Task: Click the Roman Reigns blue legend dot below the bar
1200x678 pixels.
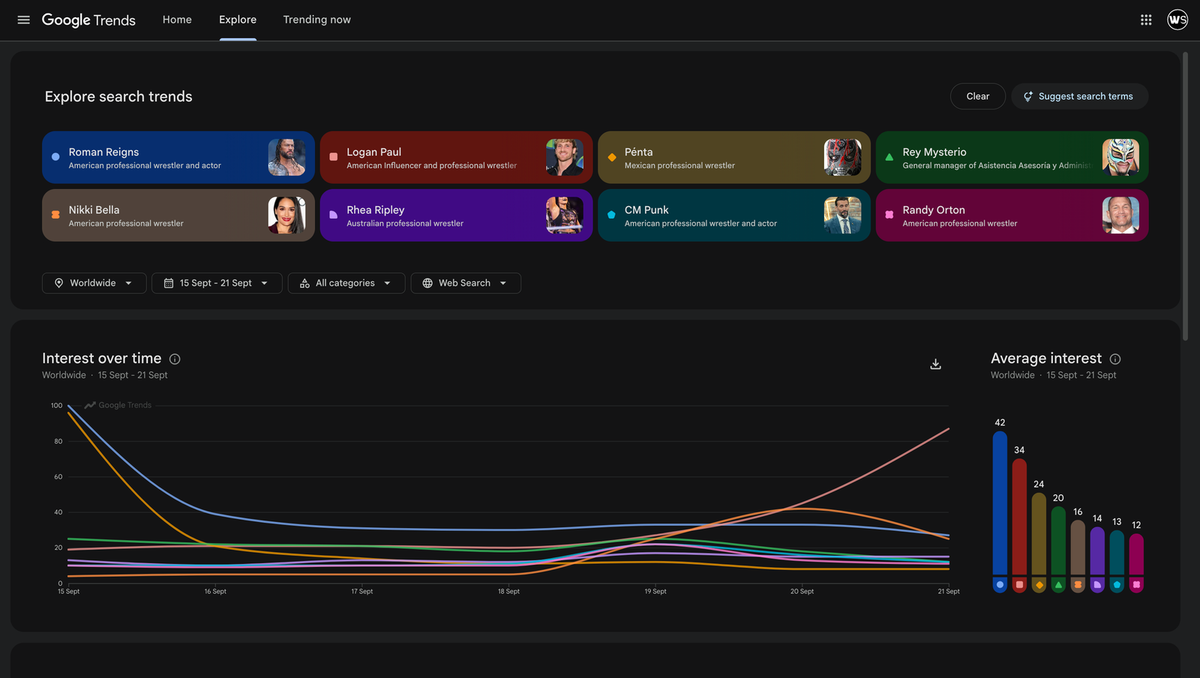Action: tap(1000, 584)
